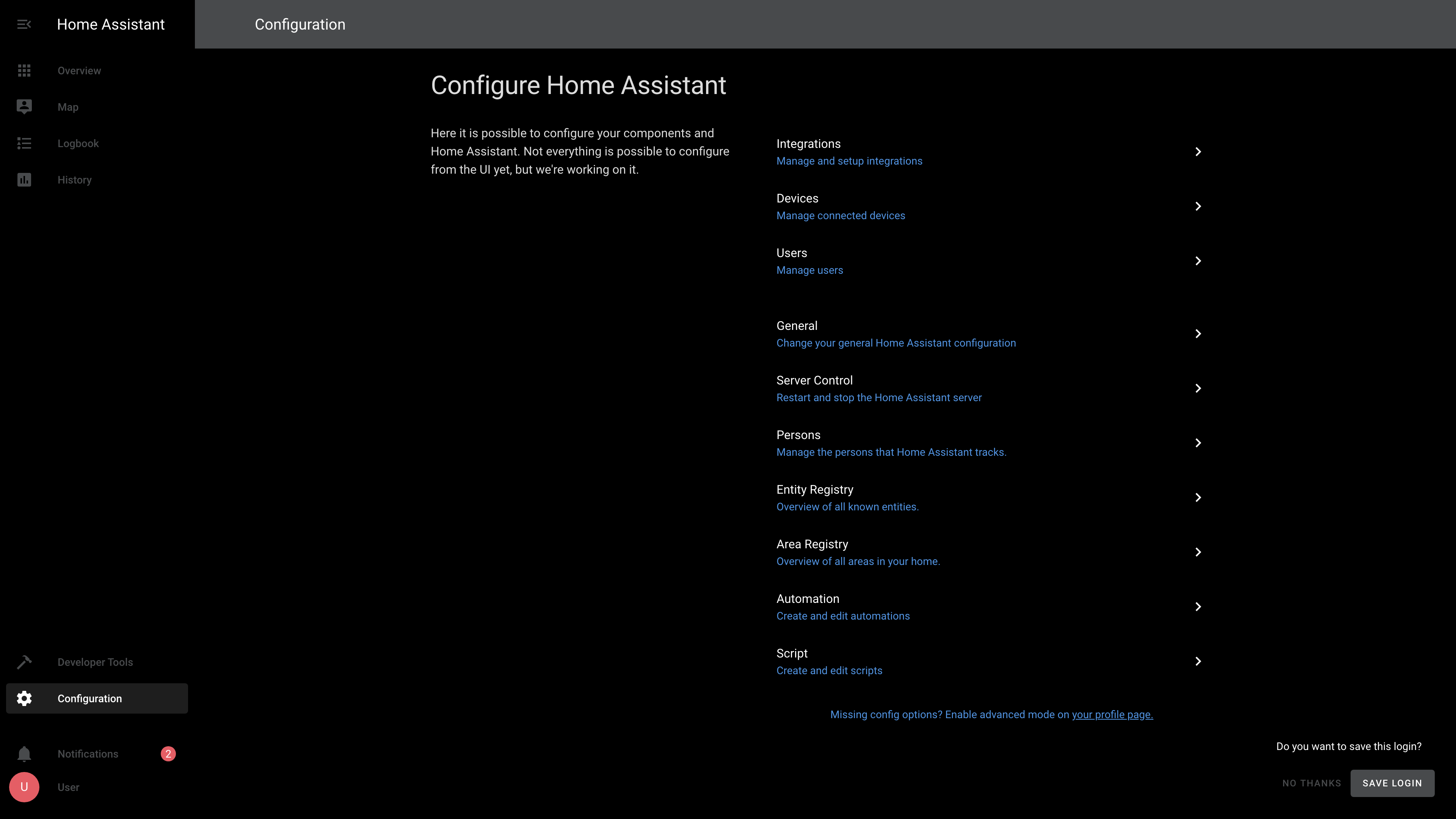Collapse the sidebar with the menu icon
This screenshot has width=1456, height=819.
click(x=24, y=24)
